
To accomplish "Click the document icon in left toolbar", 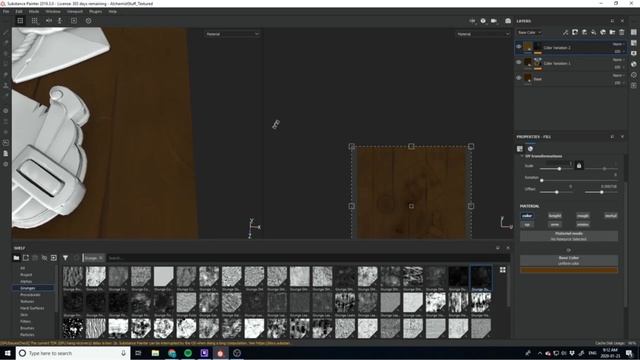I will tap(6, 153).
